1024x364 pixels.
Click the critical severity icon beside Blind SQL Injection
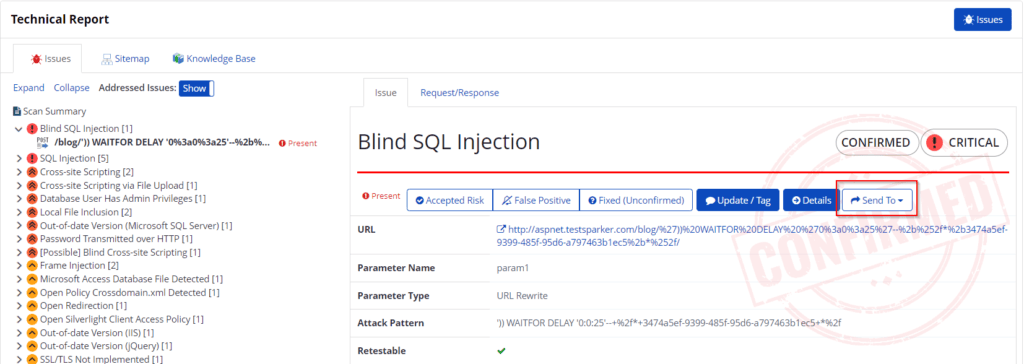click(32, 129)
